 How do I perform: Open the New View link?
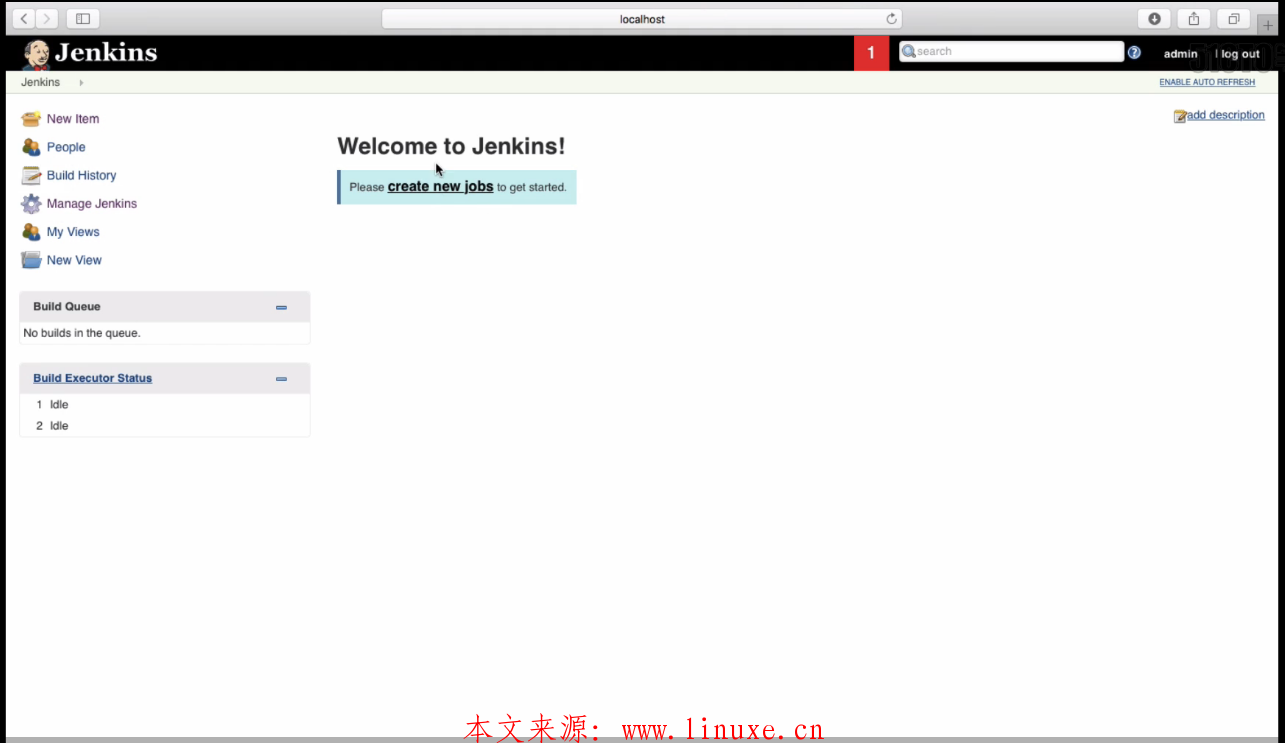74,260
